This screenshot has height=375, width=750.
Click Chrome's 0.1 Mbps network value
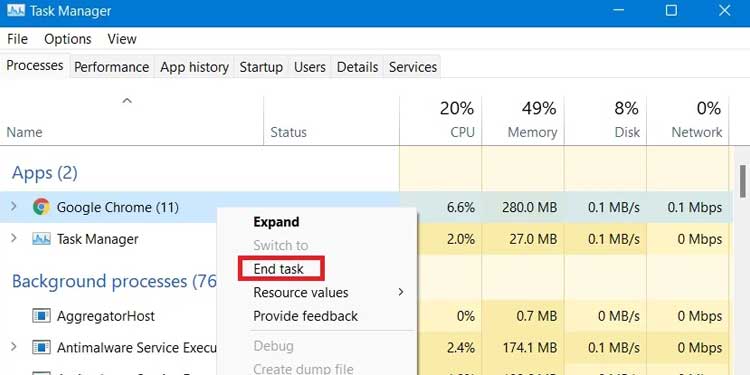coord(695,207)
